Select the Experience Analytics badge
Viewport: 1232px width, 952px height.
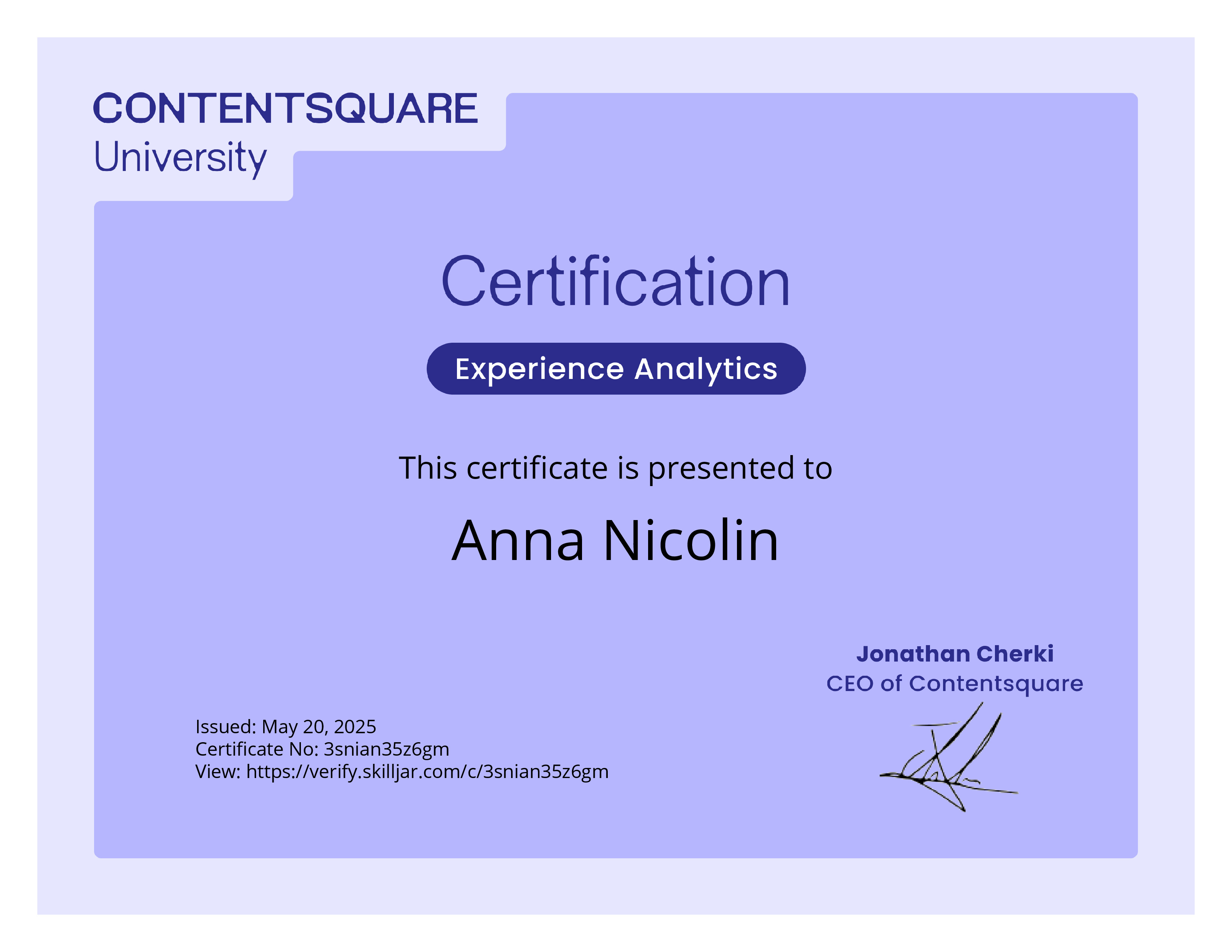[616, 369]
